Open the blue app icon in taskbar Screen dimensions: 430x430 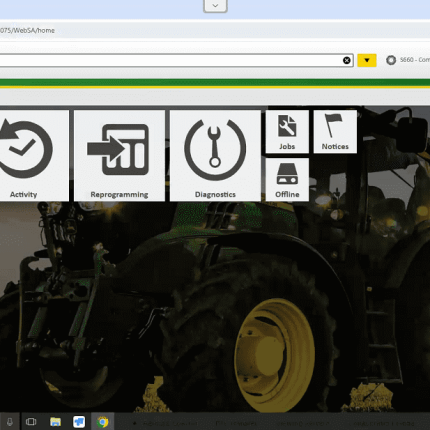pyautogui.click(x=79, y=422)
